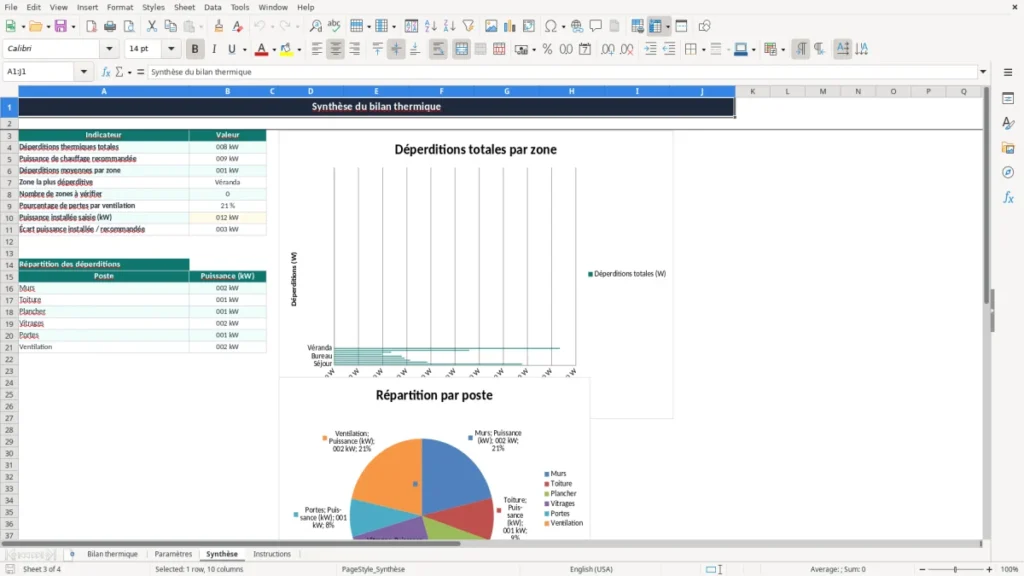Align text left

[317, 49]
